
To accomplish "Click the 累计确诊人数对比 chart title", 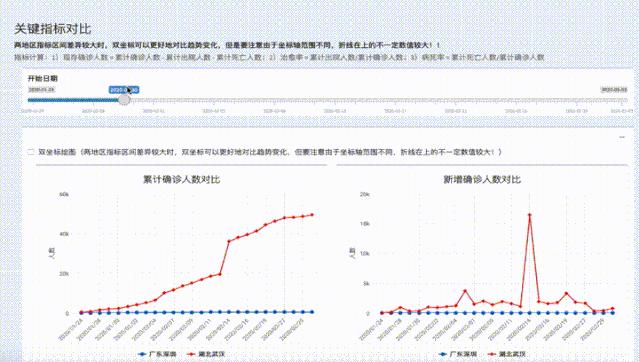I will (181, 179).
